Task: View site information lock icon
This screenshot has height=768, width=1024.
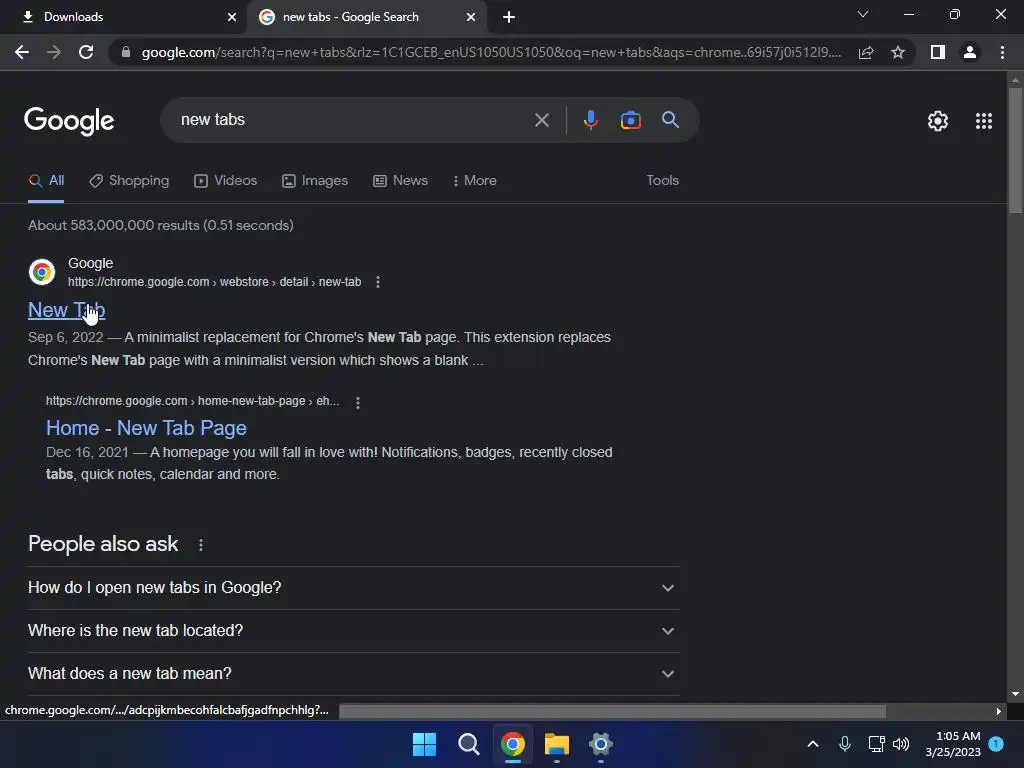Action: click(x=125, y=52)
